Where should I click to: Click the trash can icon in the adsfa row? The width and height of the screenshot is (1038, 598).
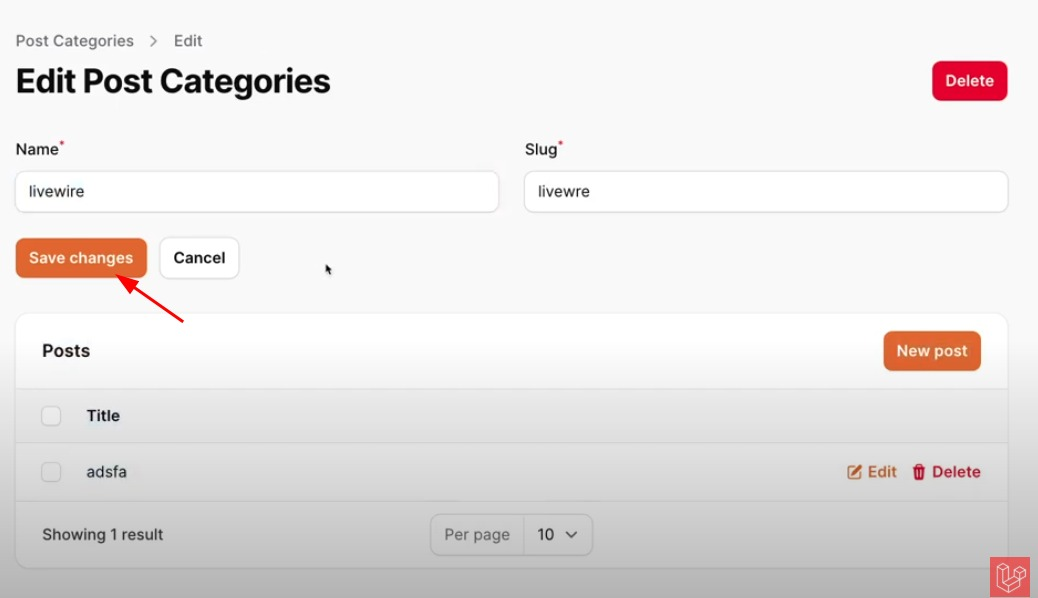click(919, 472)
